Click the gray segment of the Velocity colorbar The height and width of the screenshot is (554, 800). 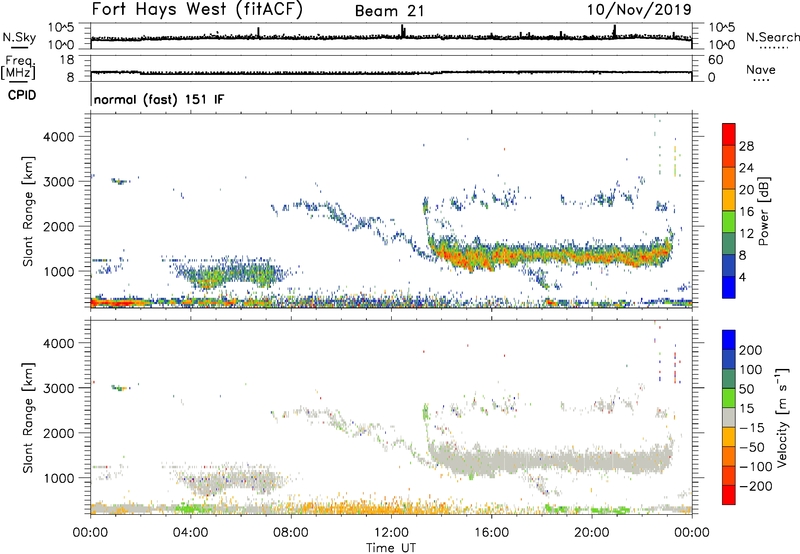point(729,417)
